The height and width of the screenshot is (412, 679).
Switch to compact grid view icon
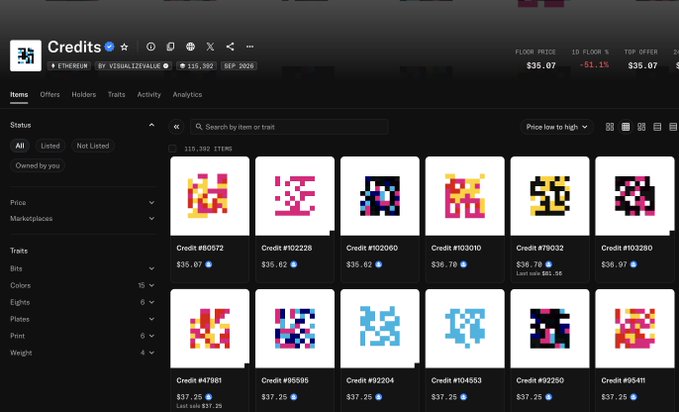626,127
